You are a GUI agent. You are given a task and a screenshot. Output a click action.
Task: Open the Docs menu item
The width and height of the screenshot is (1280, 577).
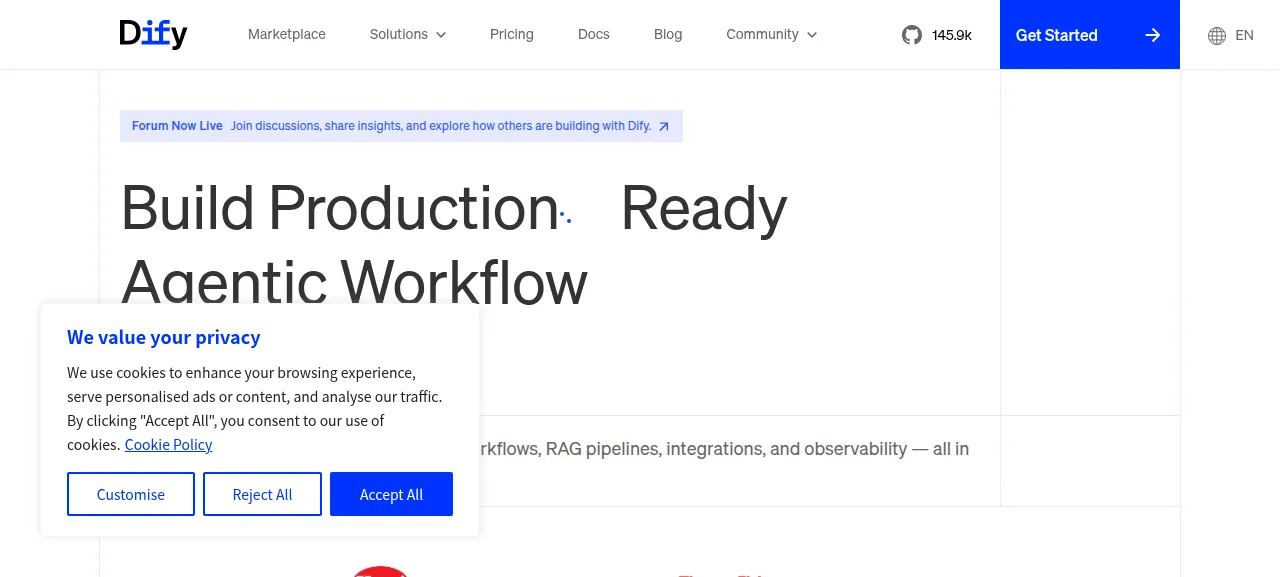click(594, 34)
